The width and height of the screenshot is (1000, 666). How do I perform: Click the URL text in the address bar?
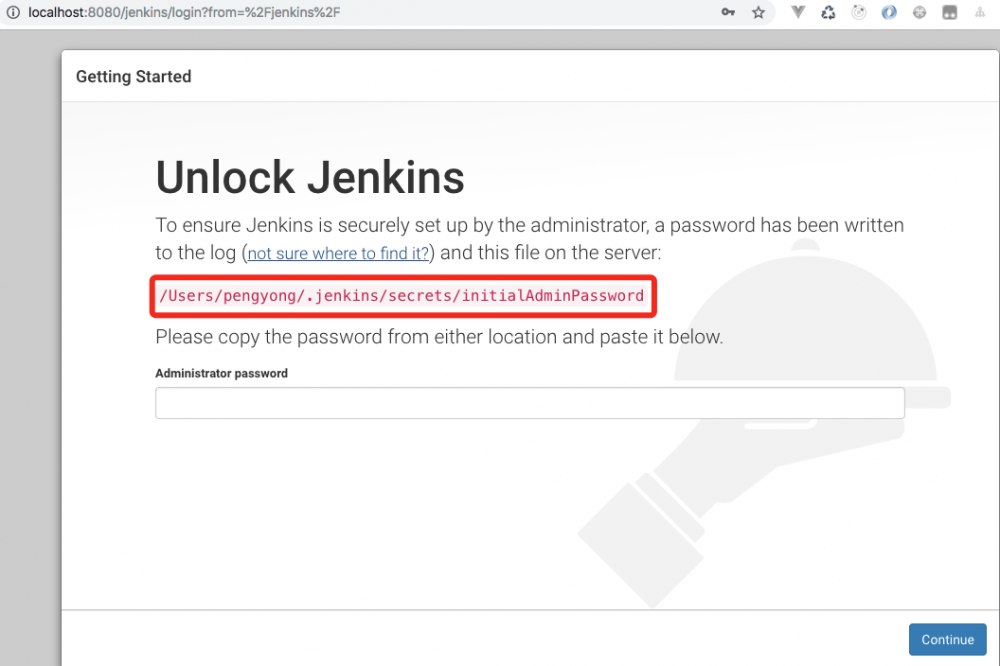[x=180, y=13]
